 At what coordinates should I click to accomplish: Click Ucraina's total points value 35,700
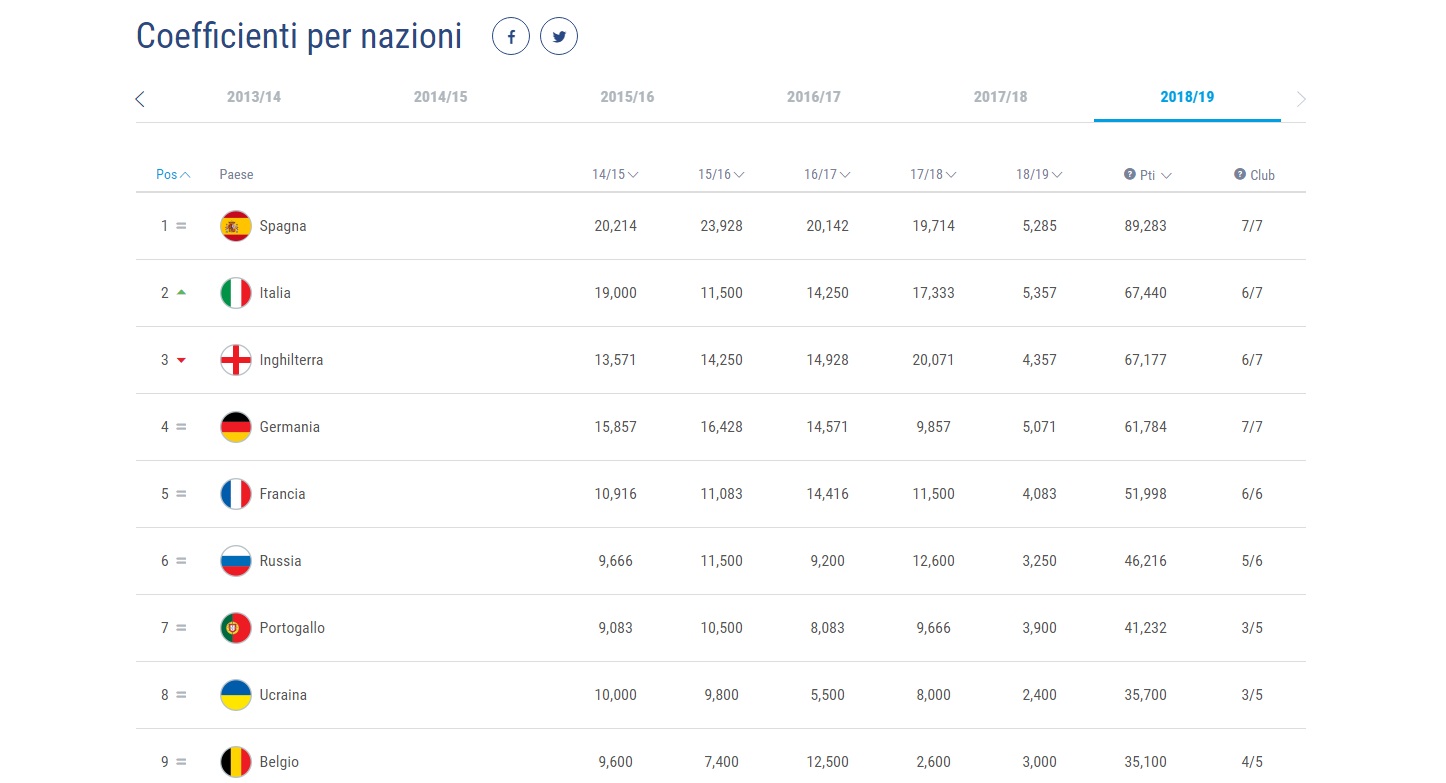tap(1145, 695)
